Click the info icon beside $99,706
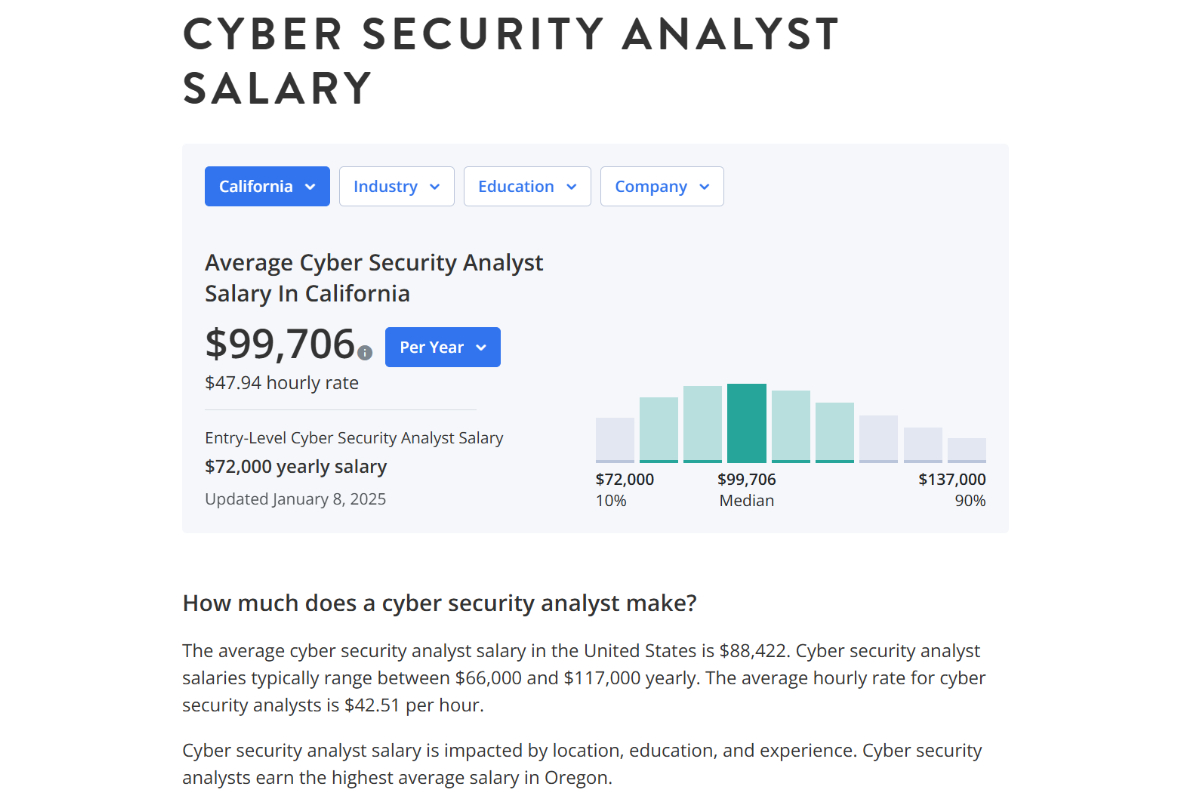Image resolution: width=1200 pixels, height=800 pixels. click(x=365, y=353)
